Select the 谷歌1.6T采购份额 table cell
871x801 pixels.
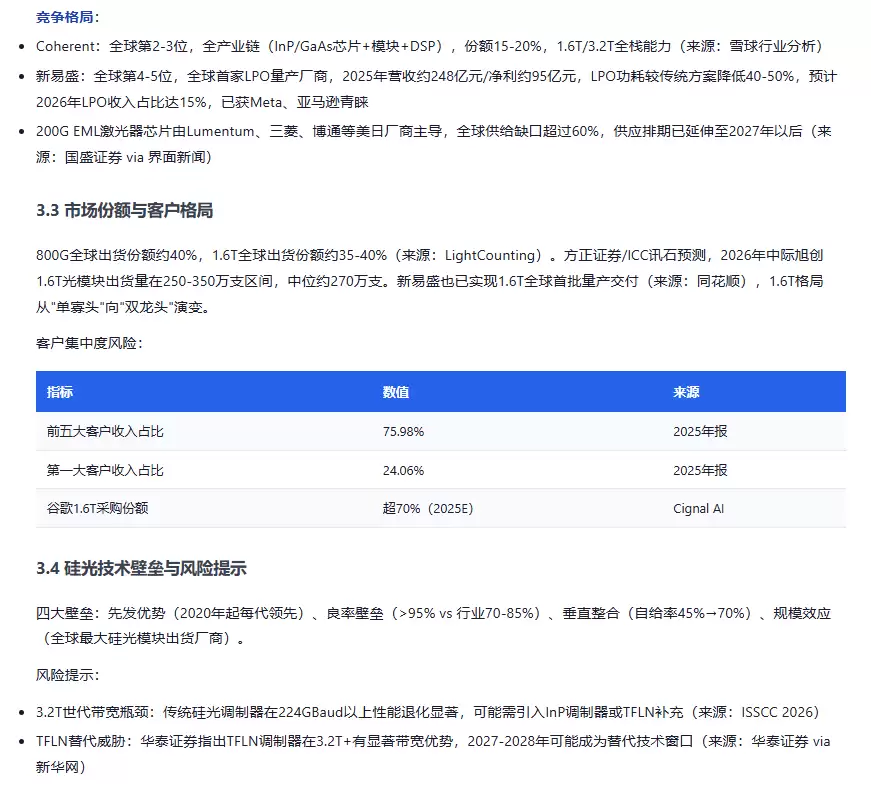(97, 508)
